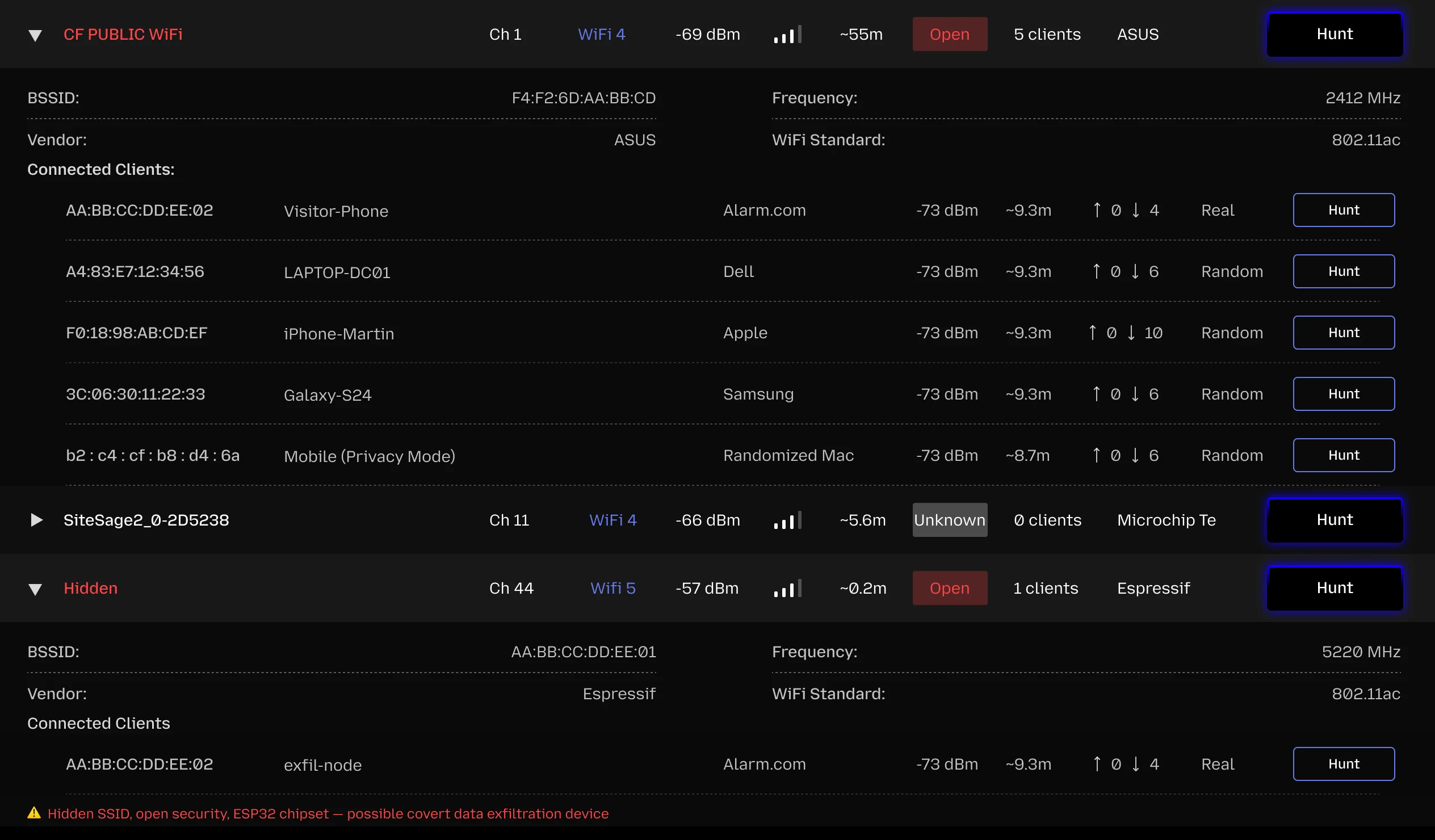Hunt the Mobile (Privacy Mode) client
The image size is (1435, 840).
pyautogui.click(x=1343, y=455)
